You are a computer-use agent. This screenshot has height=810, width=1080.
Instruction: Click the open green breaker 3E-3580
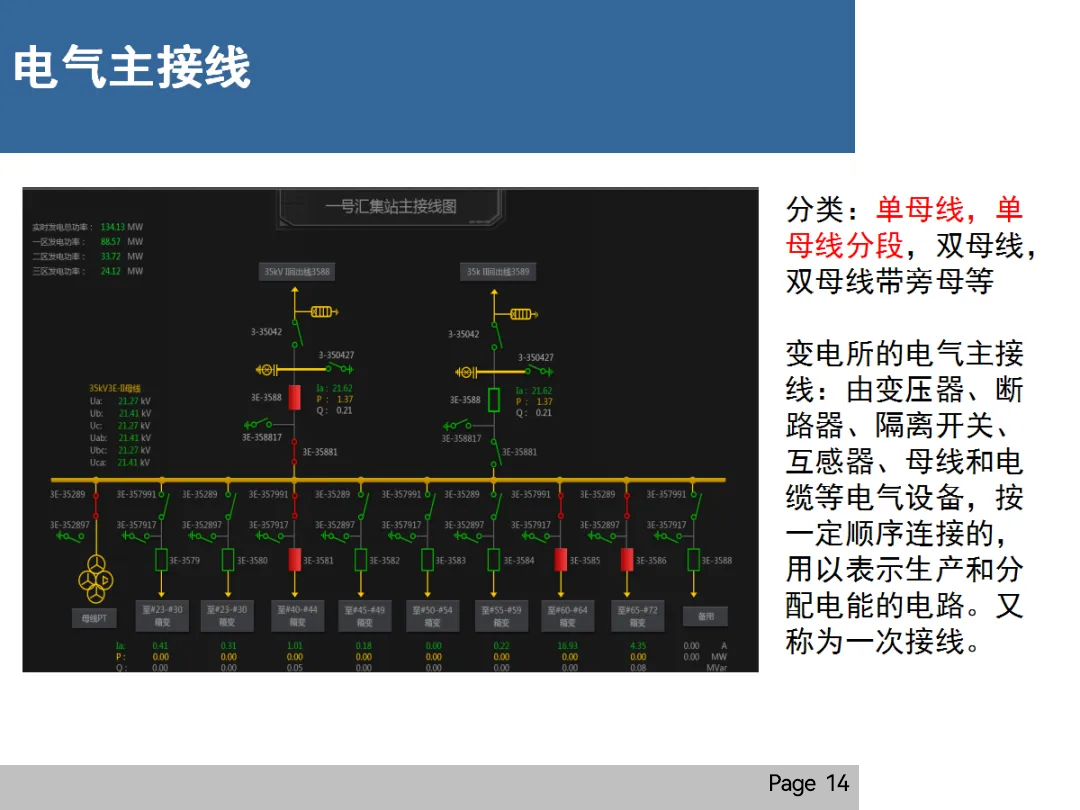point(227,558)
